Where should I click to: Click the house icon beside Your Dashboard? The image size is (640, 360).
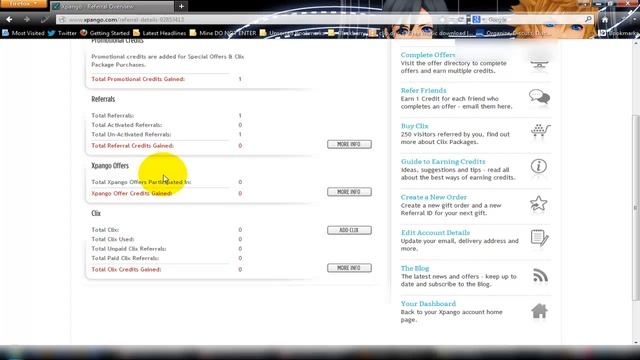point(539,311)
